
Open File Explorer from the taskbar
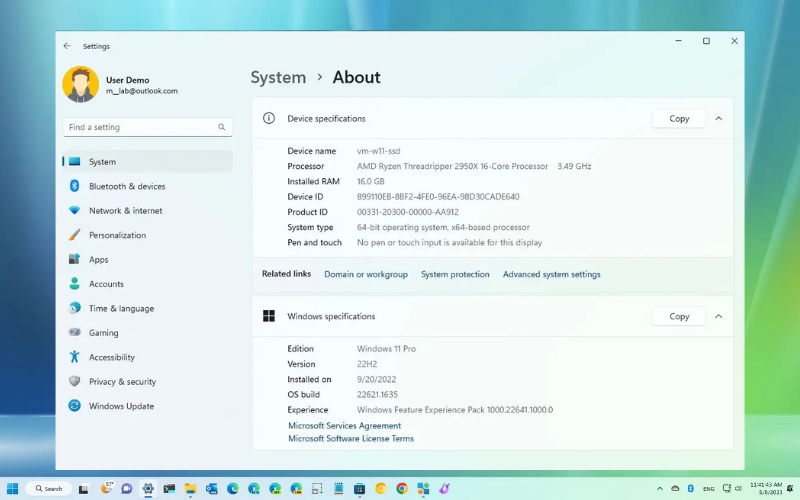pyautogui.click(x=190, y=488)
